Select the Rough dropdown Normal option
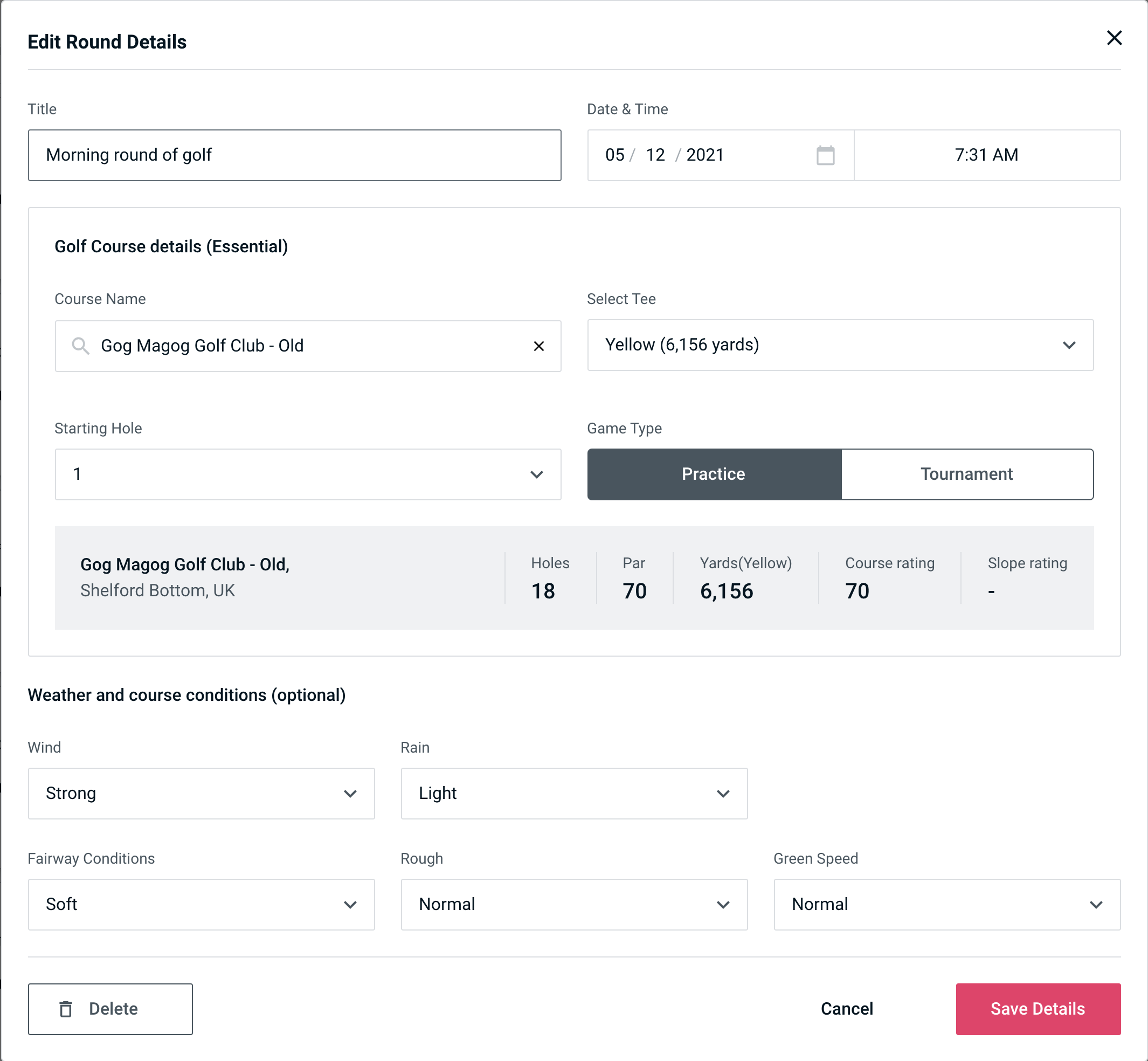1148x1061 pixels. pos(575,904)
